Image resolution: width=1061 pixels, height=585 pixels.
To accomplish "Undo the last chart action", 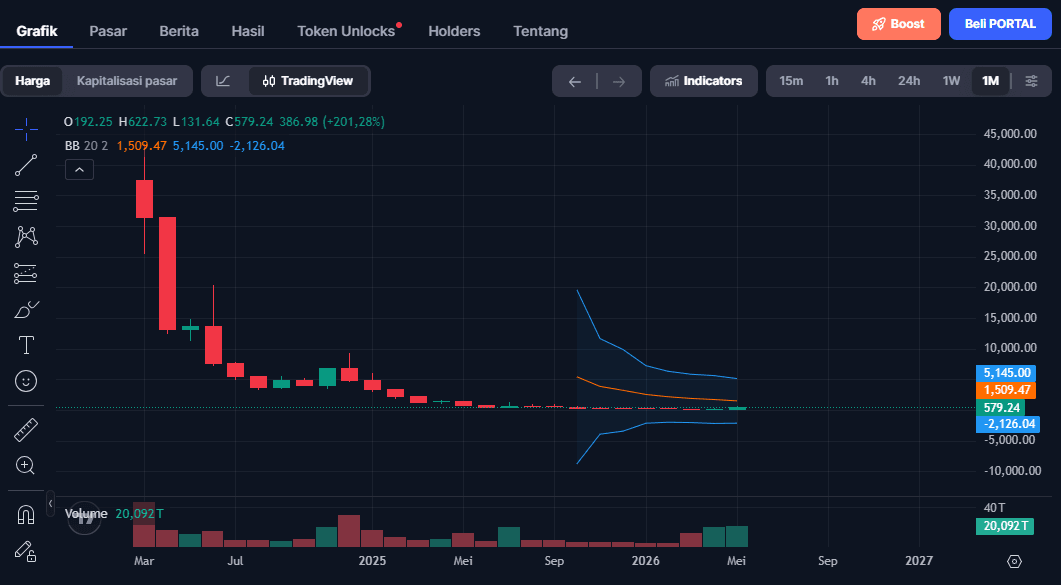I will coord(574,82).
